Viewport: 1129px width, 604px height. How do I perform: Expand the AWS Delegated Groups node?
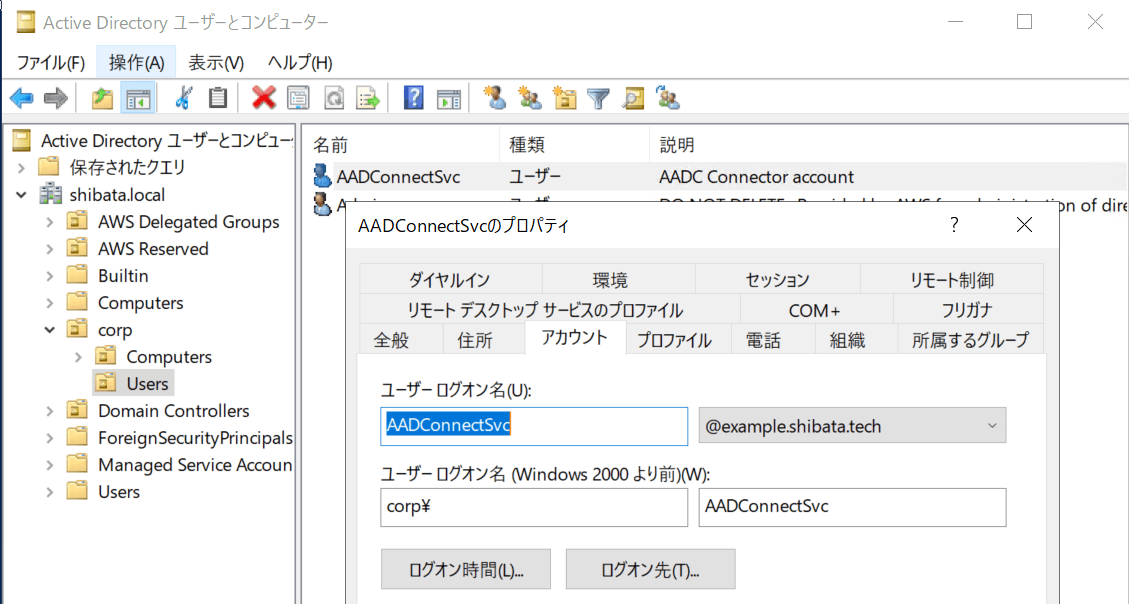click(50, 222)
